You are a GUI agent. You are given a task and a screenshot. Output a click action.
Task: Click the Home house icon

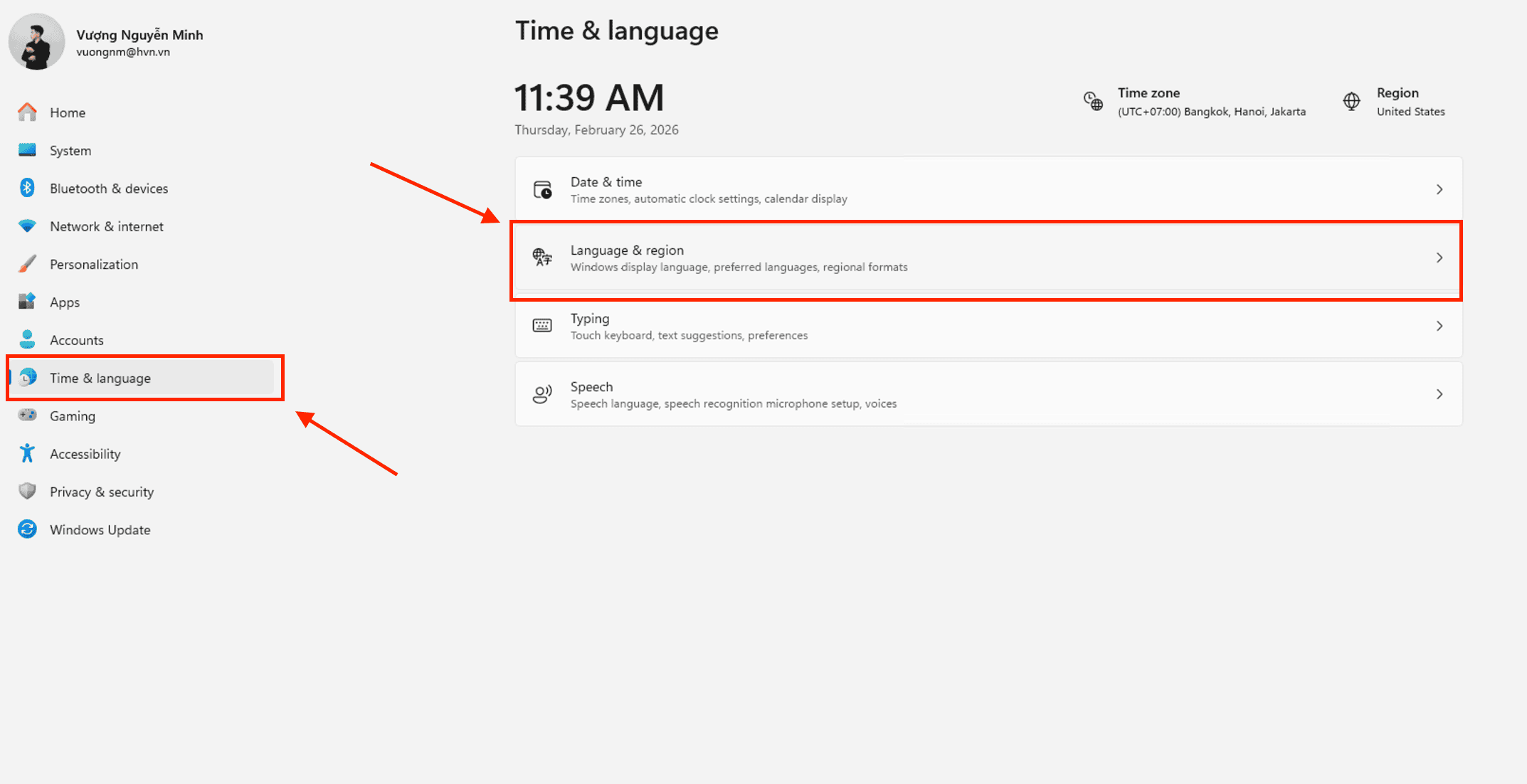point(28,112)
